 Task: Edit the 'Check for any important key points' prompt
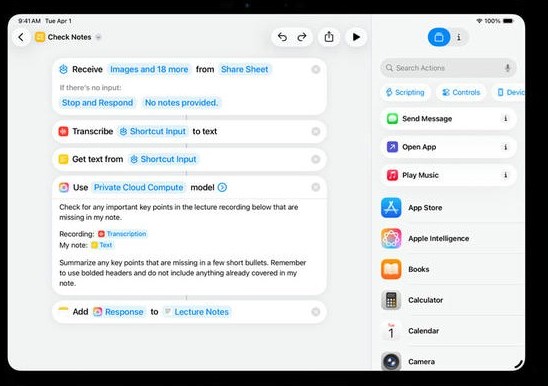[x=179, y=212]
